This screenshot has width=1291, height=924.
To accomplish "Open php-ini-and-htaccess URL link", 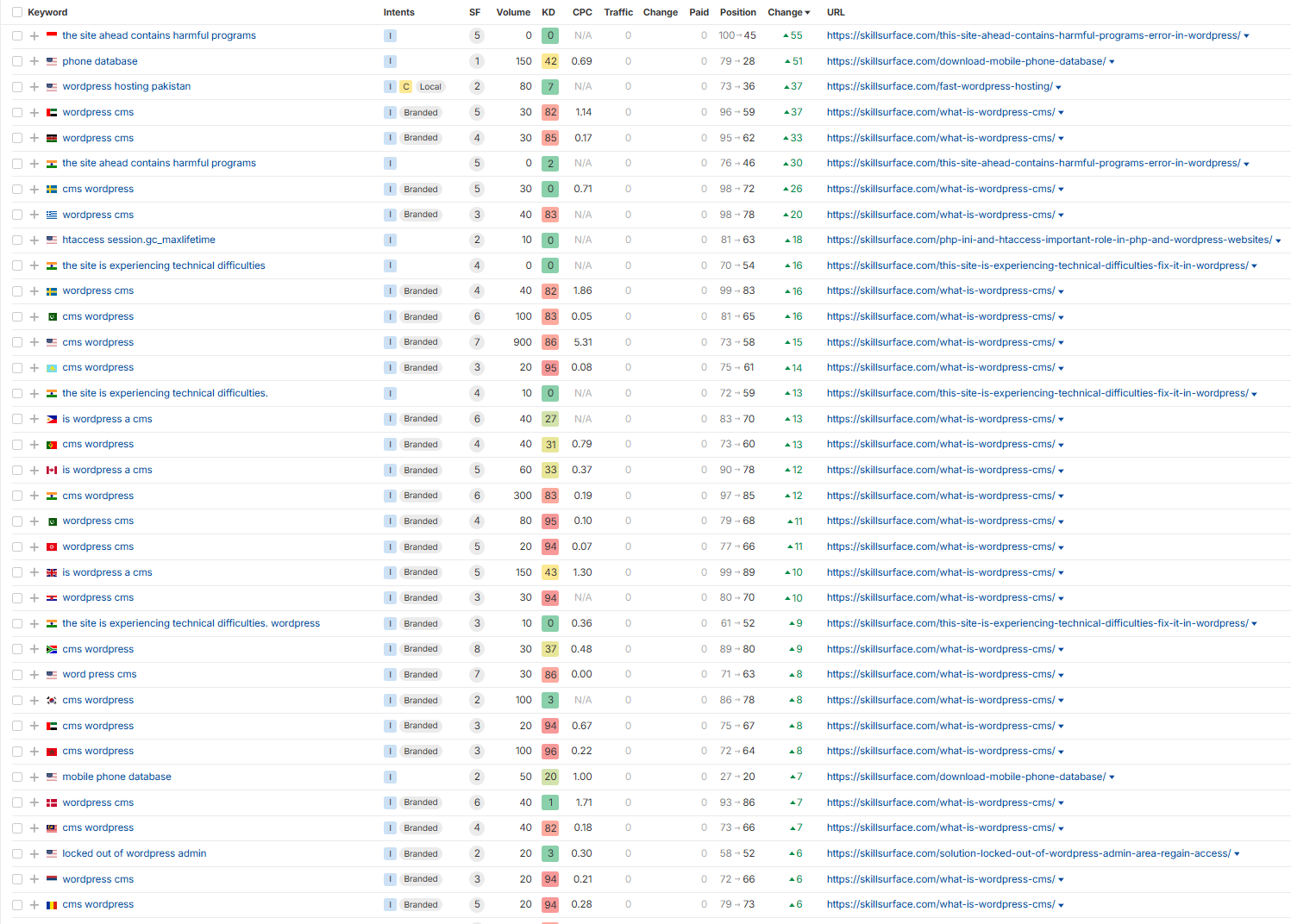I will (1050, 240).
